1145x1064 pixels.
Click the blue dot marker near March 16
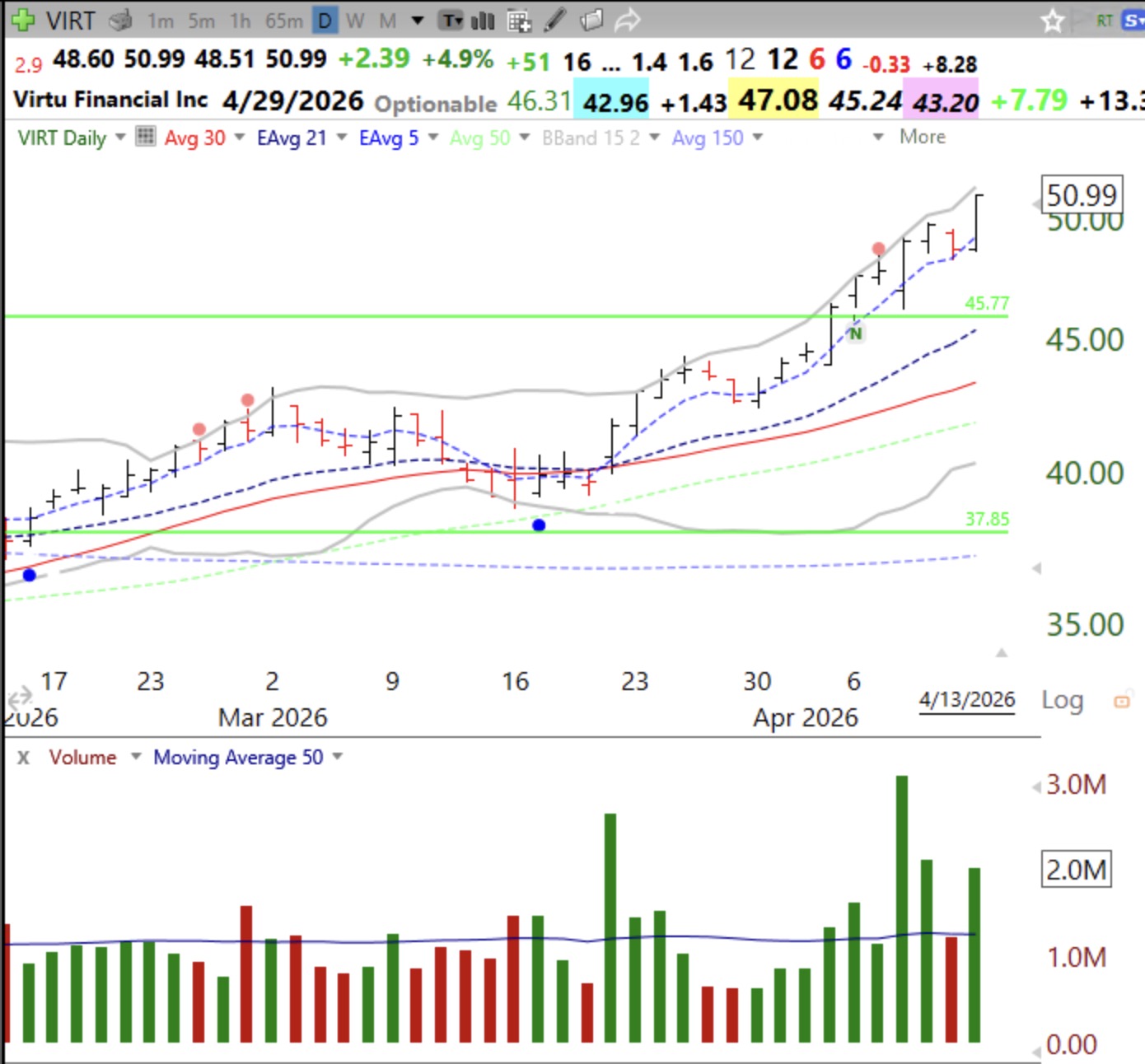[539, 525]
